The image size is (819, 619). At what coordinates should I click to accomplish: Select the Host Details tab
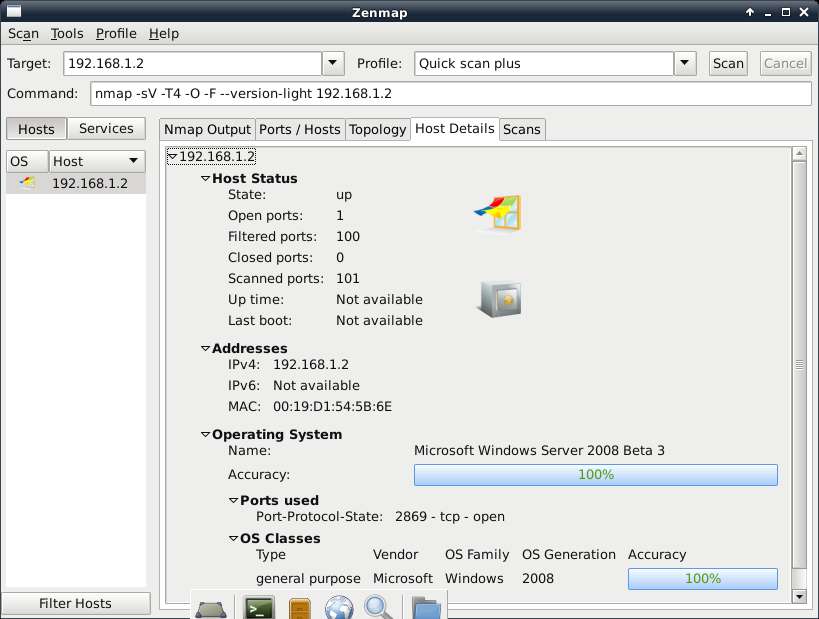pos(455,129)
